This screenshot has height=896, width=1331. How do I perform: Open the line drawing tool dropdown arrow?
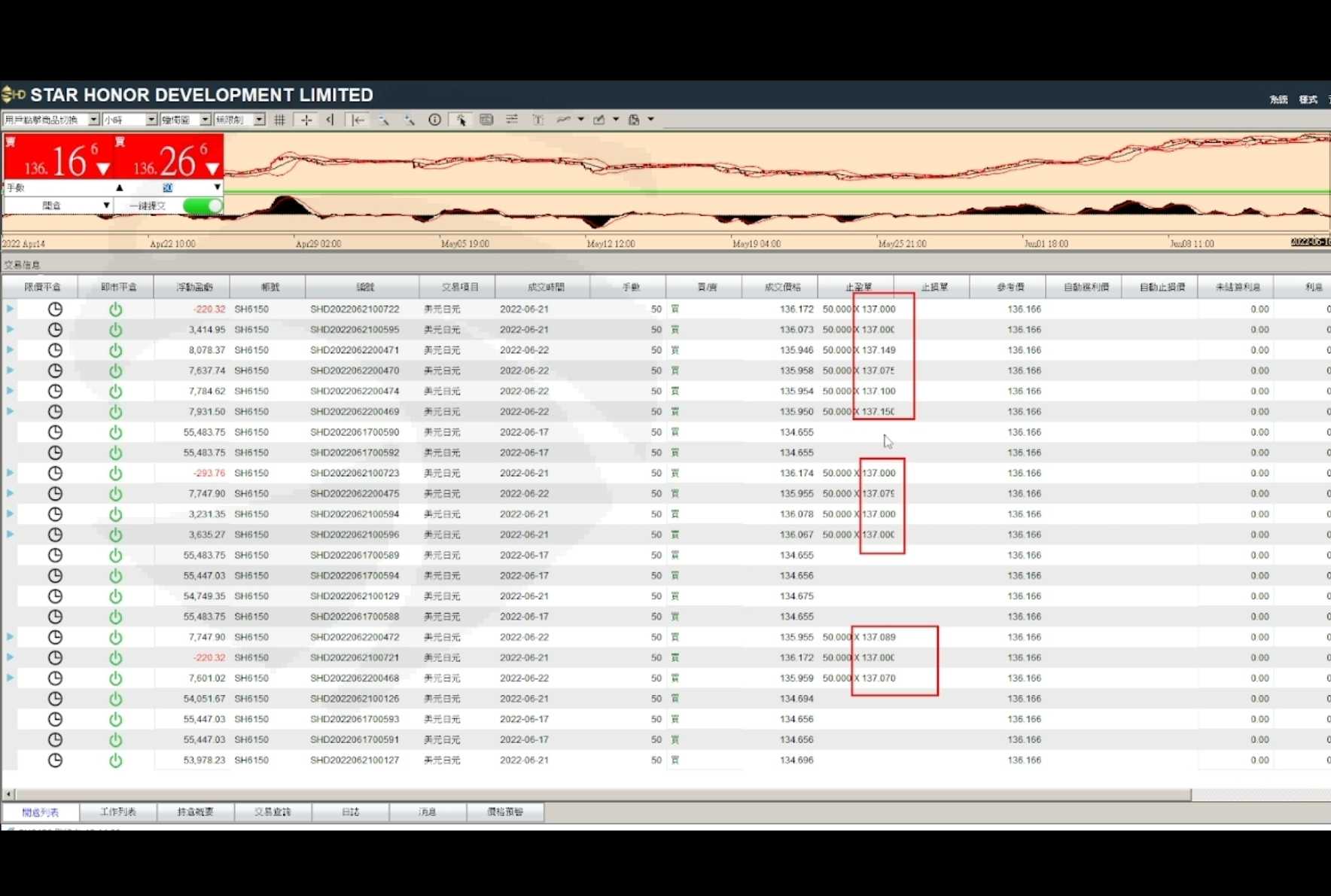coord(580,120)
